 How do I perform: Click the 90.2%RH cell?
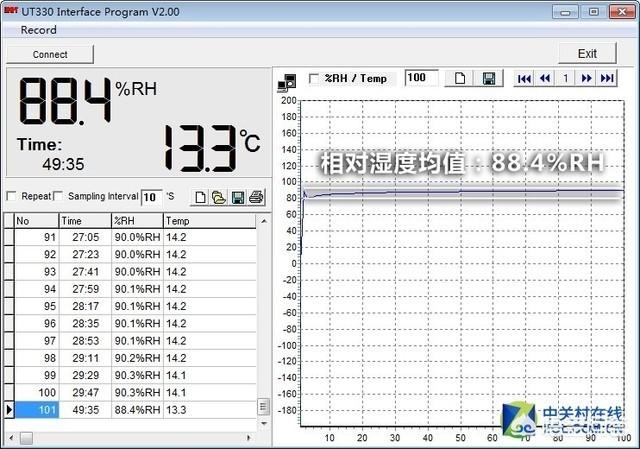(137, 358)
